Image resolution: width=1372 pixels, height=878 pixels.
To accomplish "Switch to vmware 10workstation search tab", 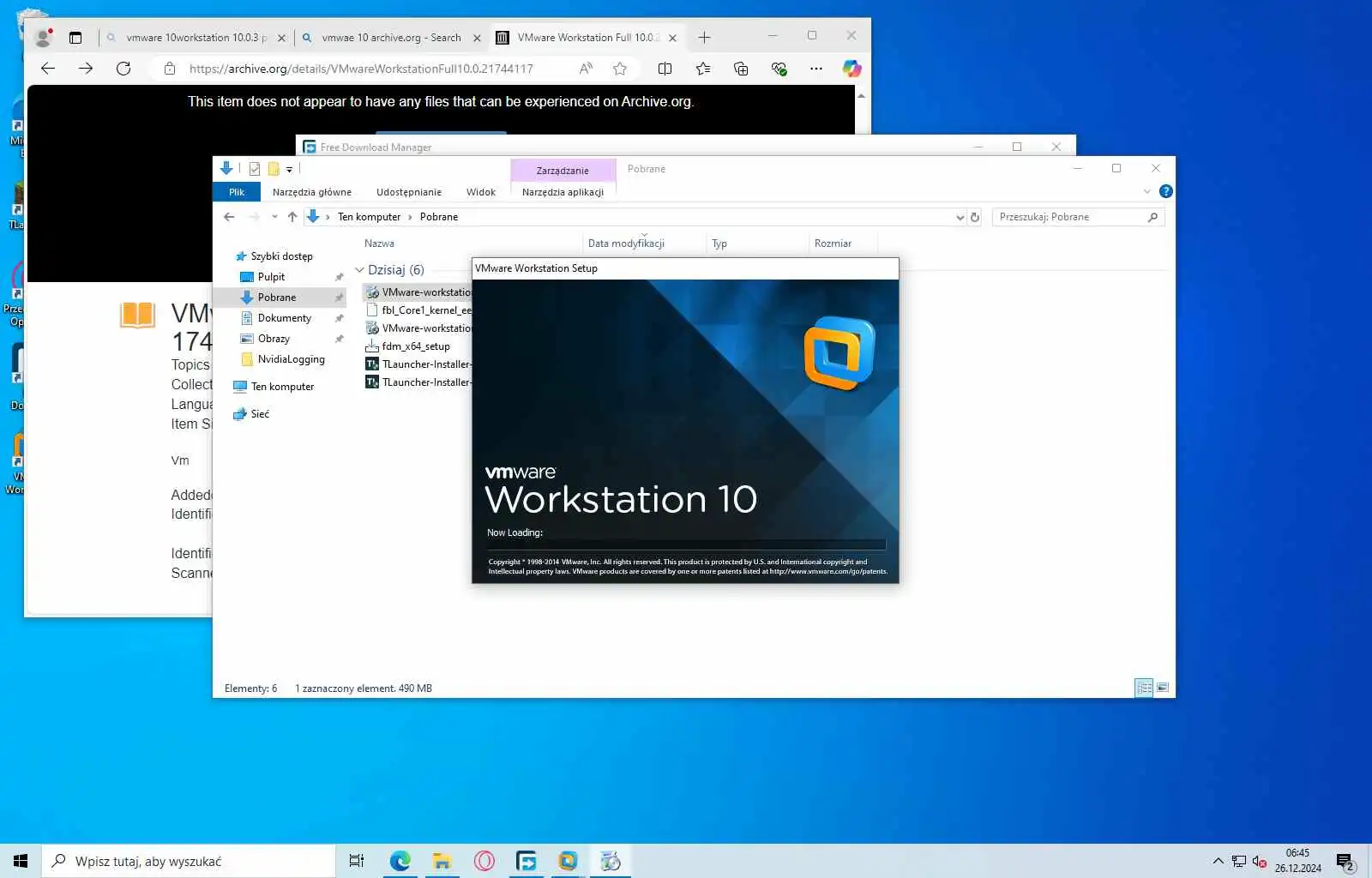I will click(x=196, y=38).
